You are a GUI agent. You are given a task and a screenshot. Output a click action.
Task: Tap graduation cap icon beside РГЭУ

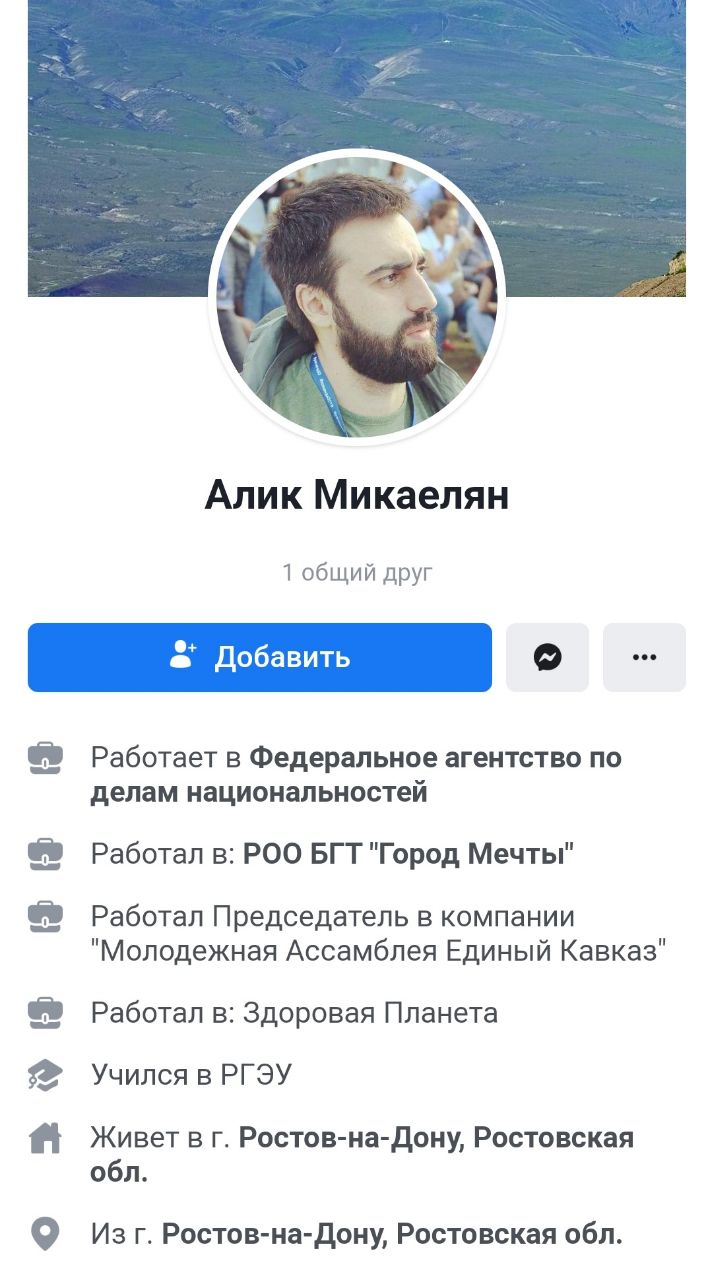pos(46,1075)
